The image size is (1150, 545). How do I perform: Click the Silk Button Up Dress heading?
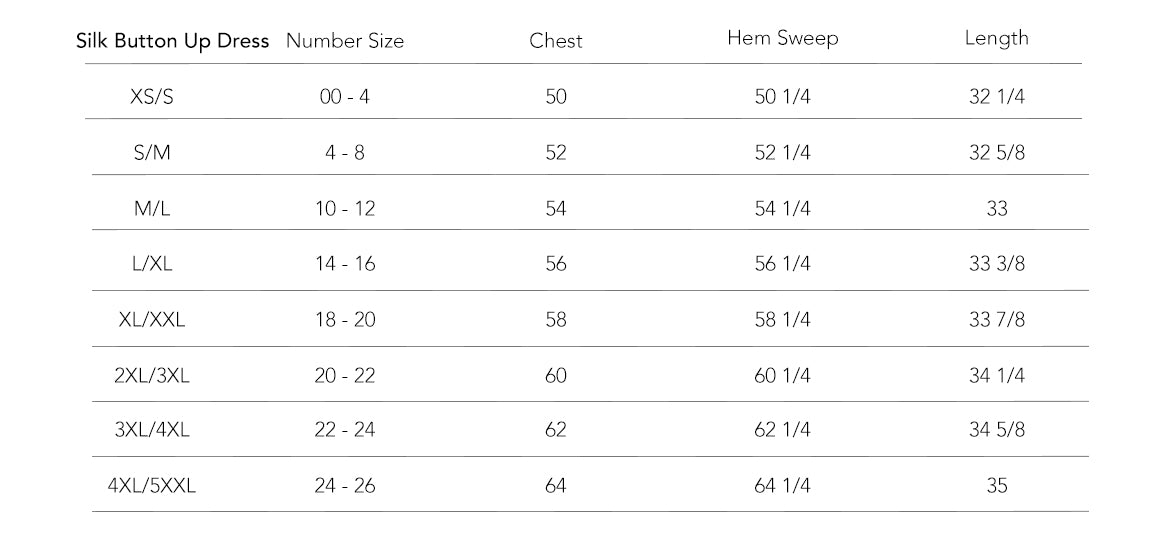click(x=173, y=42)
